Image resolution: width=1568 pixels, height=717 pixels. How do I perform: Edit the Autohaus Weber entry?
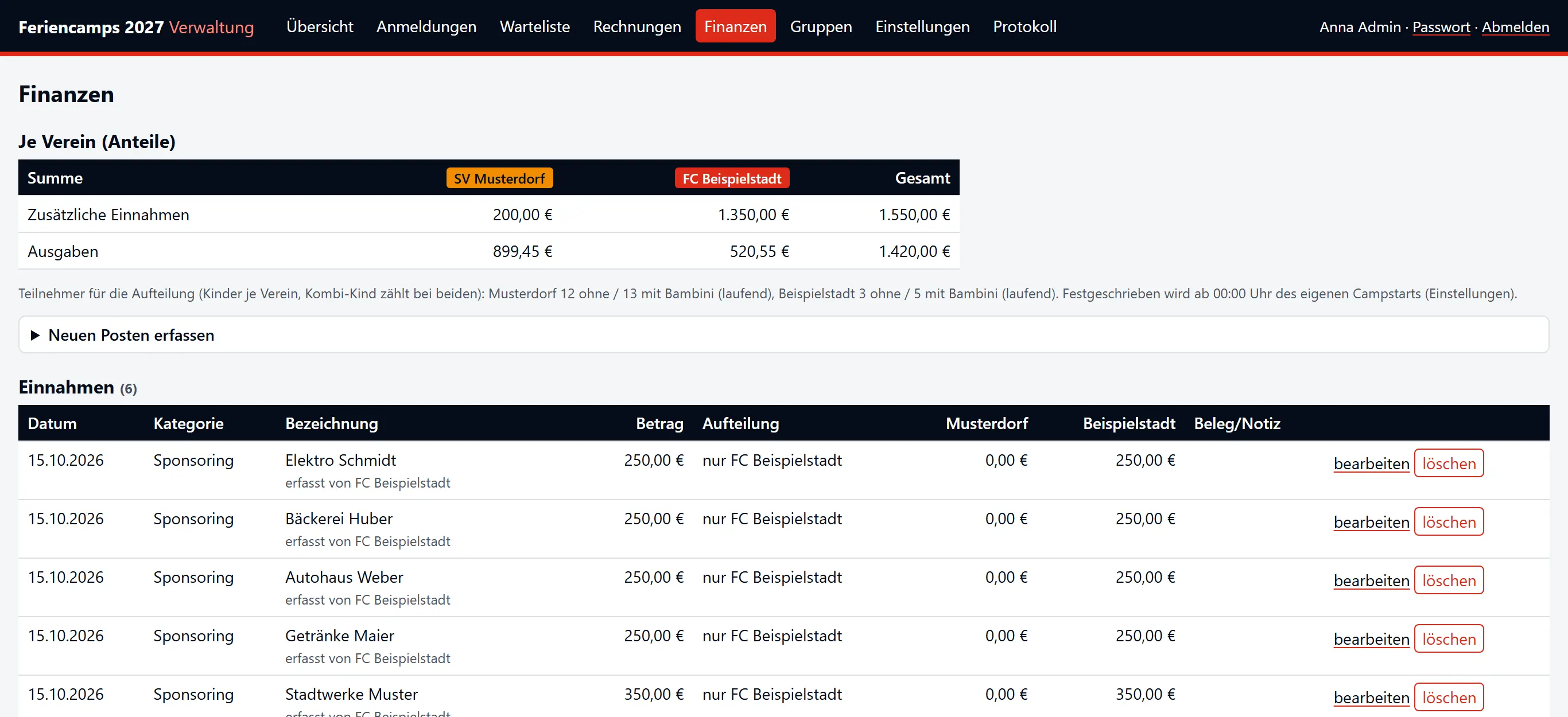click(1371, 580)
